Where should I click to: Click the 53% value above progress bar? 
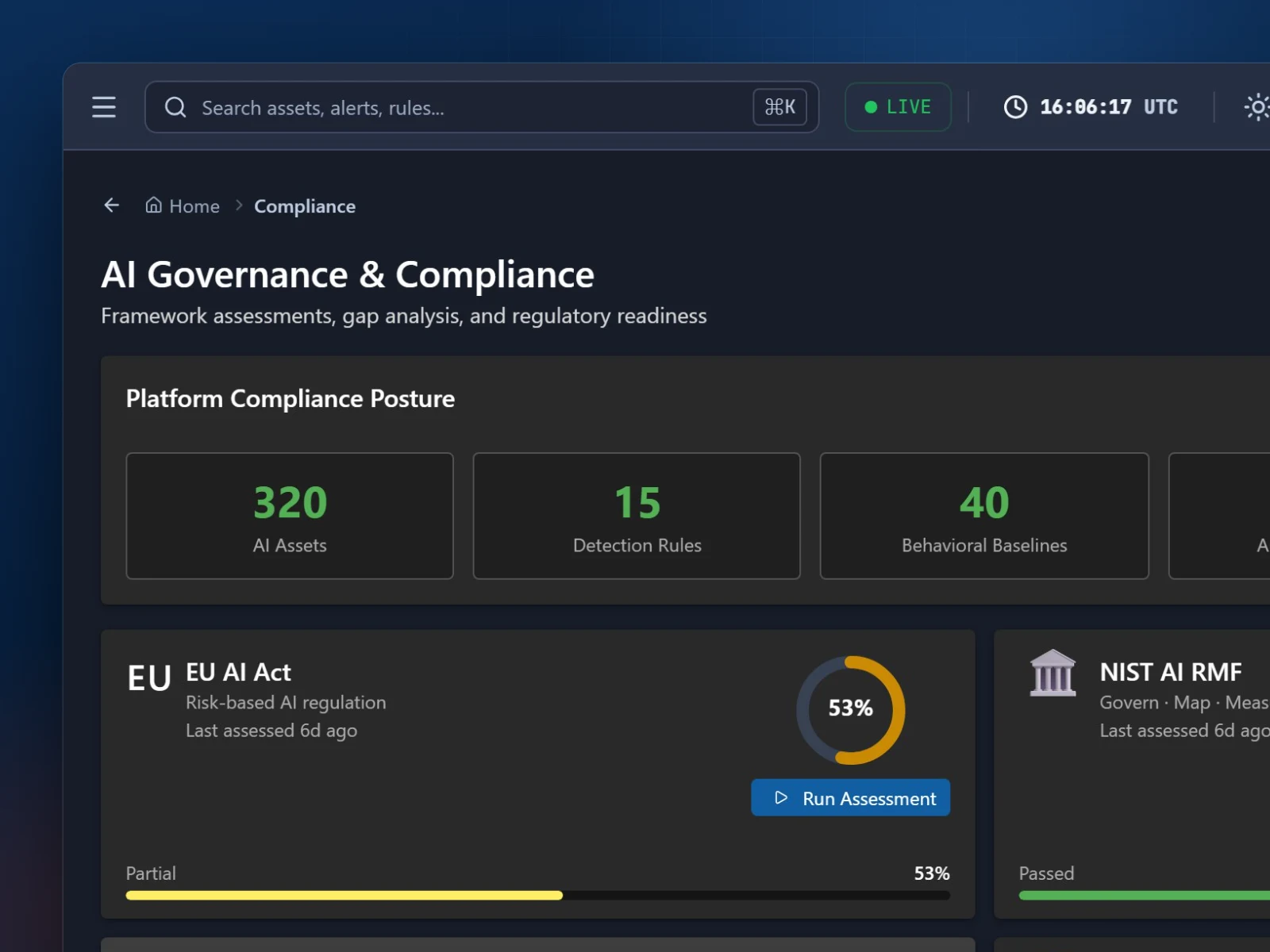click(x=932, y=873)
